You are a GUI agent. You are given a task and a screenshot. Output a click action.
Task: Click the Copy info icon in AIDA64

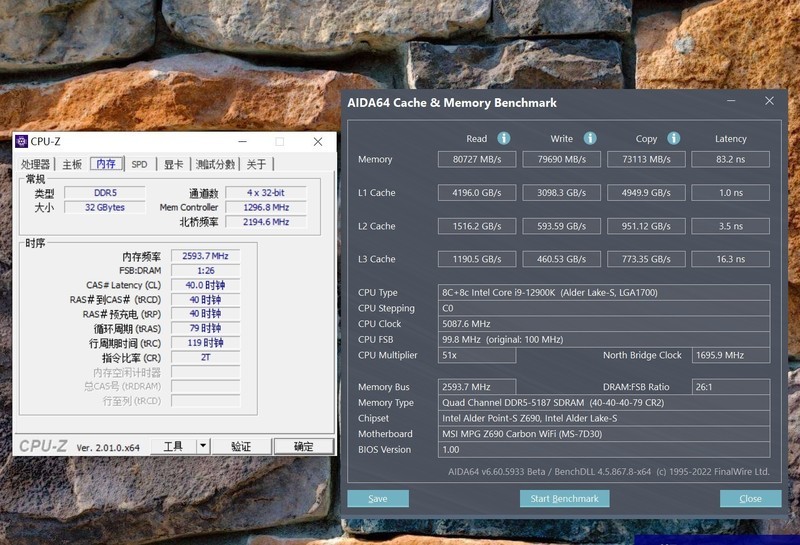[x=673, y=138]
